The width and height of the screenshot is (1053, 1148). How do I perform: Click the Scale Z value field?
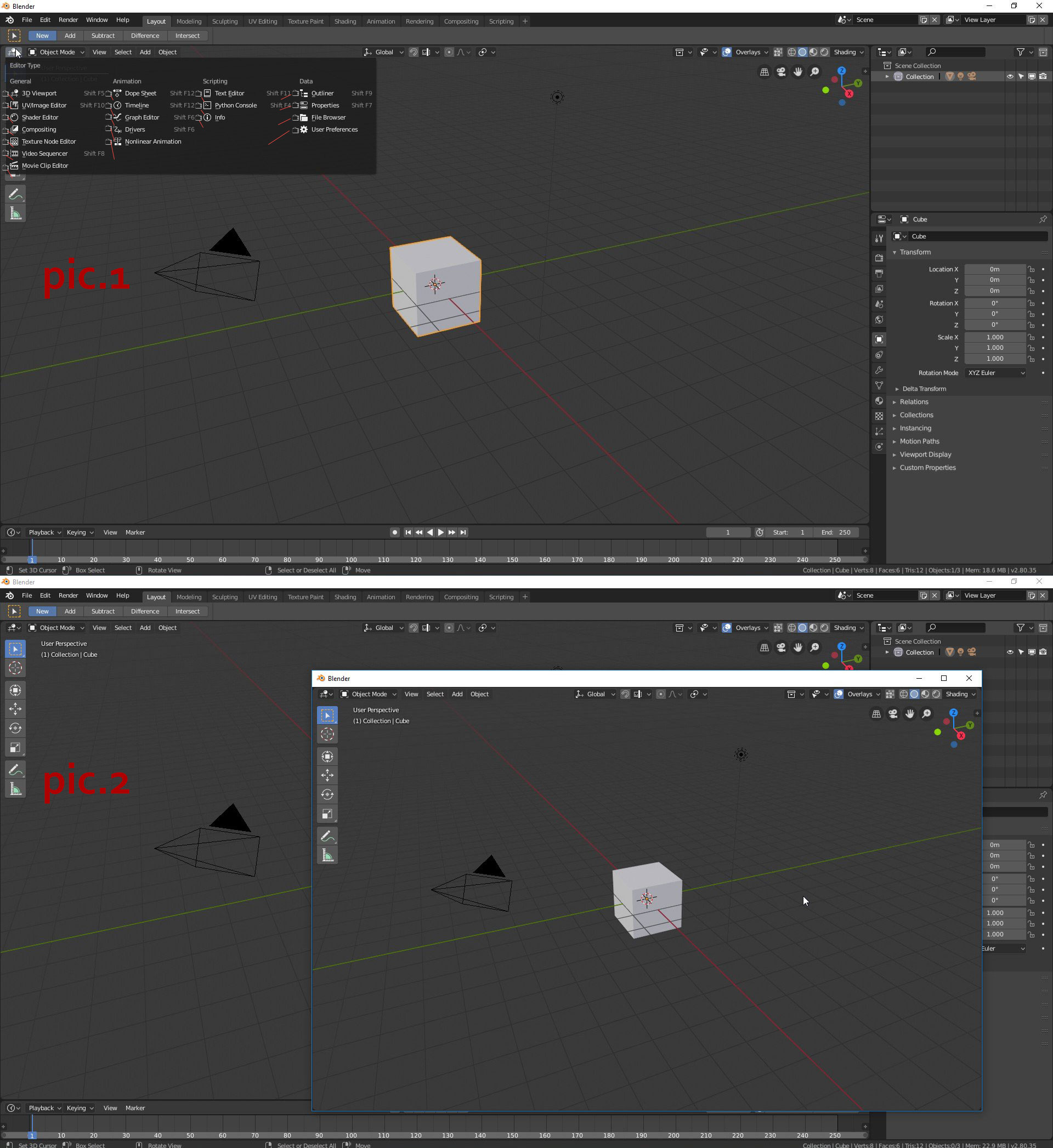pos(994,359)
